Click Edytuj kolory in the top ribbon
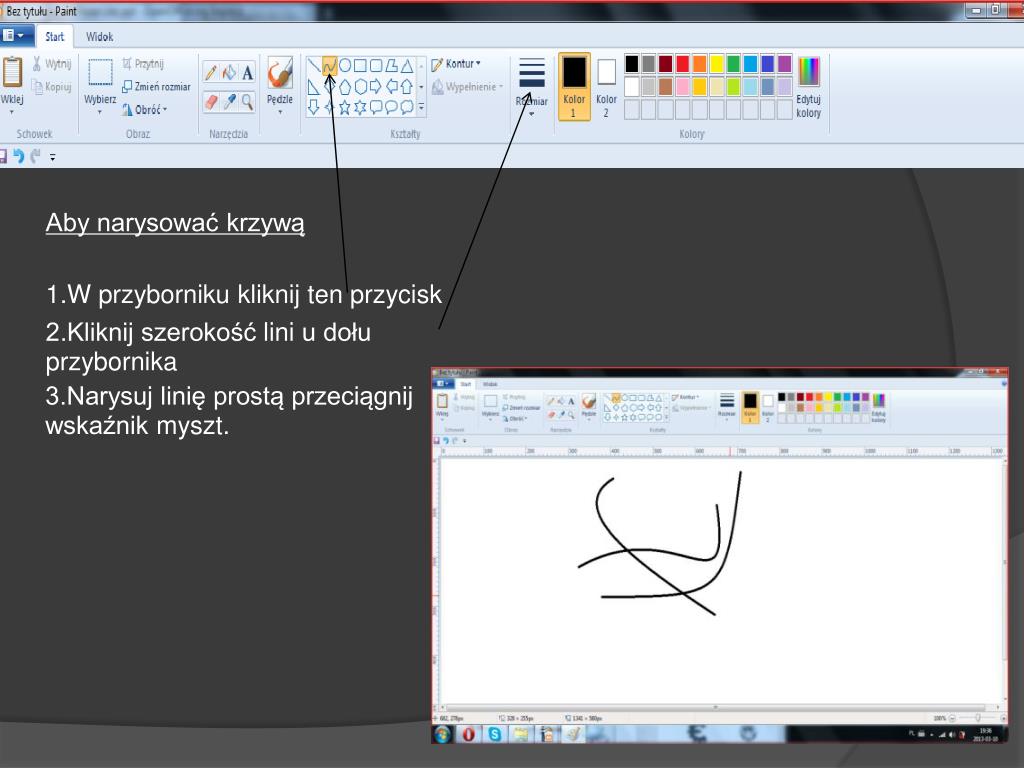Screen dimensions: 1024x768 [808, 88]
